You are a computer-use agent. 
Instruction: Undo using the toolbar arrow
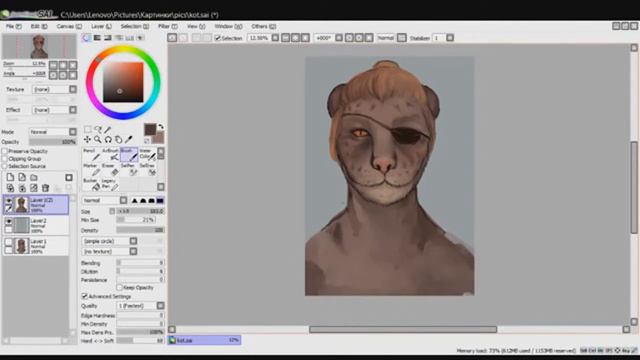coord(172,38)
